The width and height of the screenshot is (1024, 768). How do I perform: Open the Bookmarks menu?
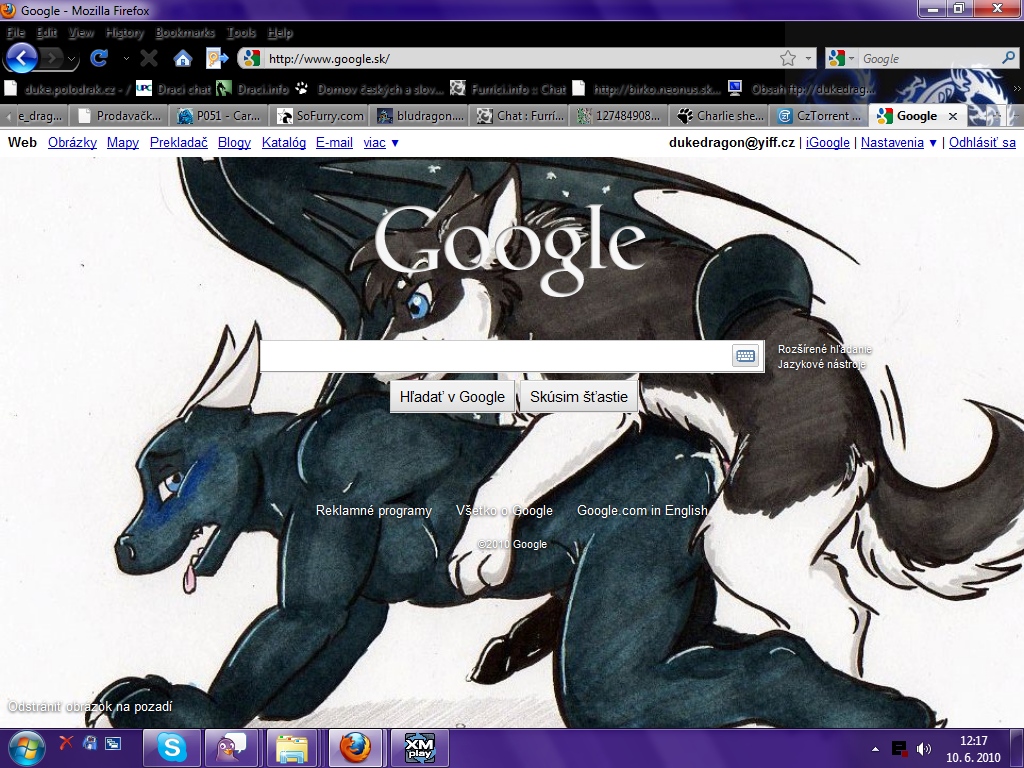point(185,32)
